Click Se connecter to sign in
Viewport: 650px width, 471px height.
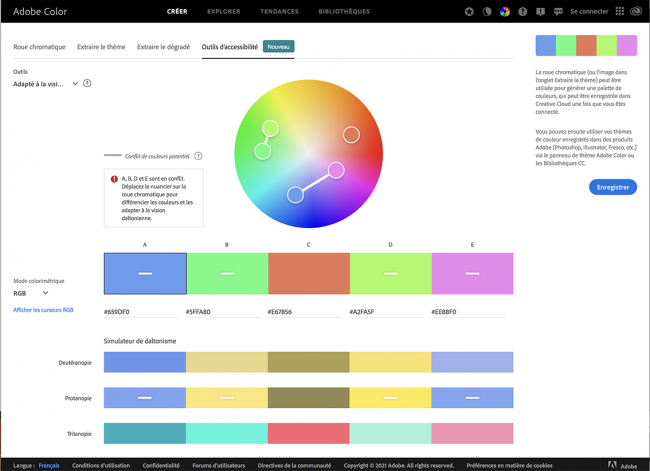[589, 12]
